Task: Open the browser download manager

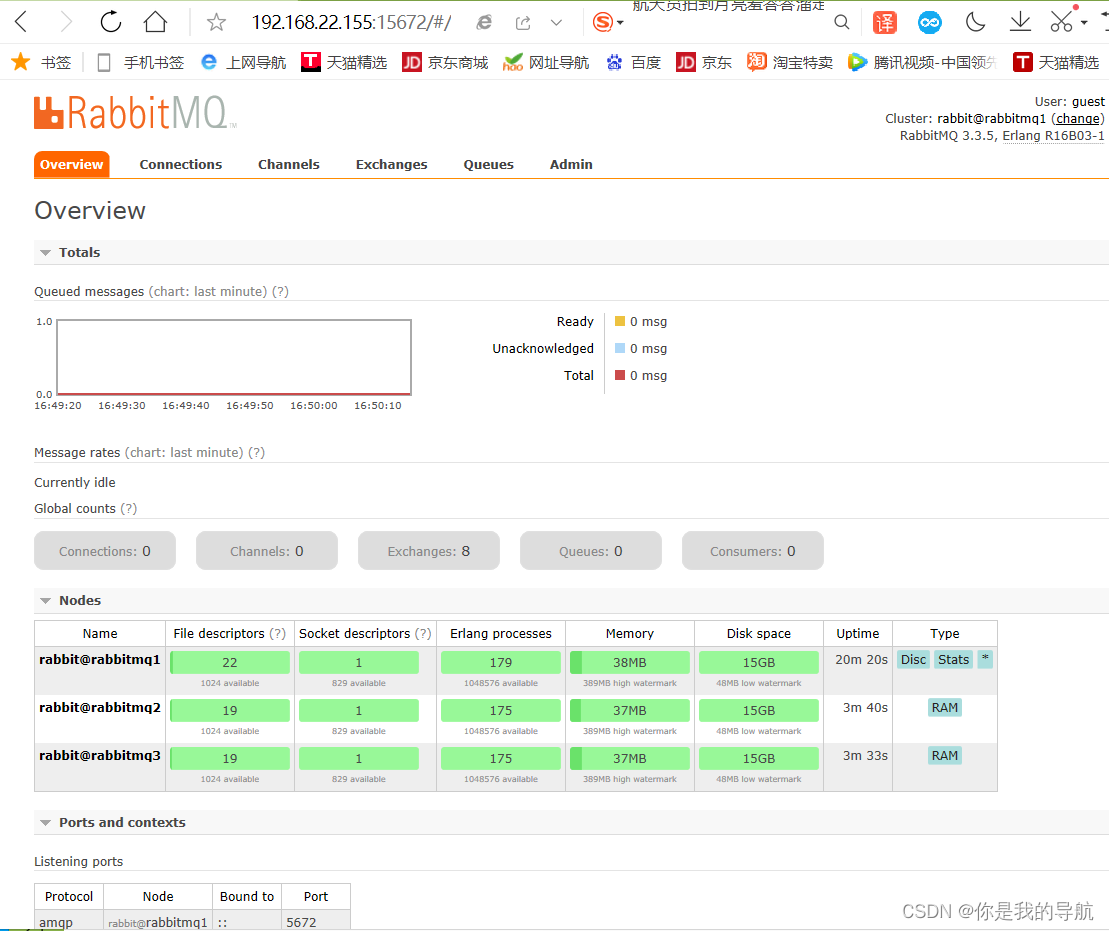Action: (x=1019, y=21)
